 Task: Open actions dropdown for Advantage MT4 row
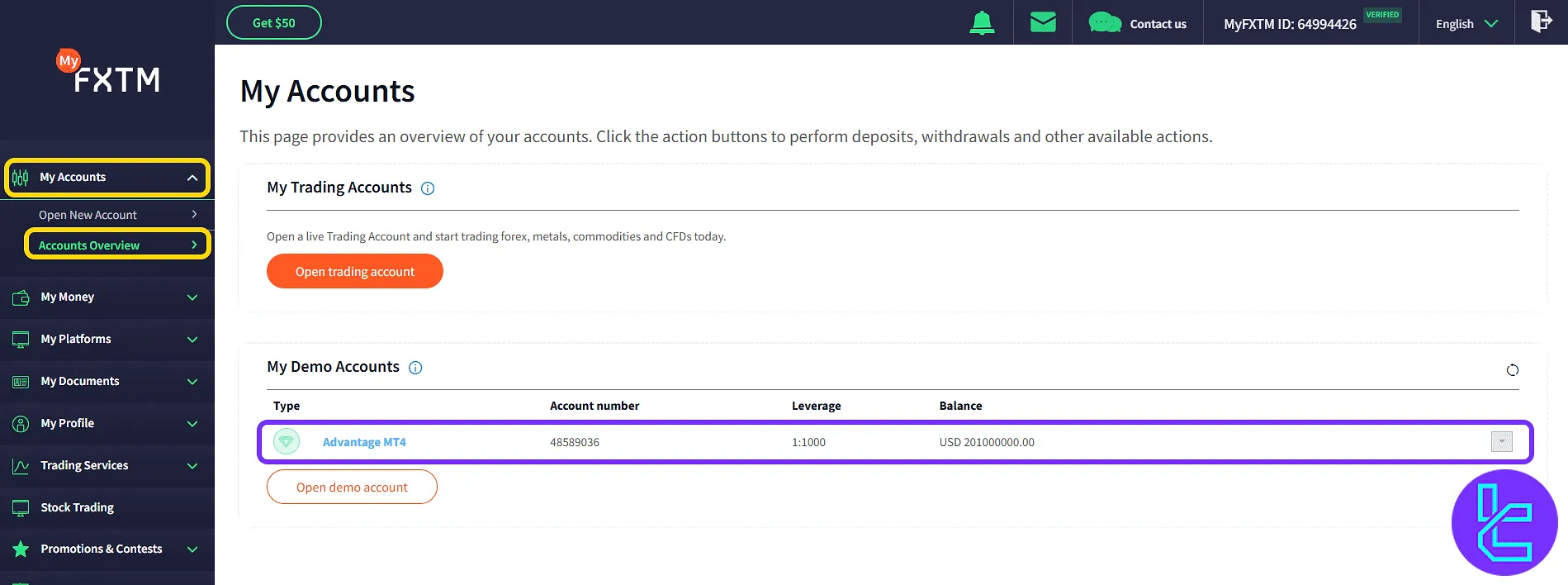(x=1501, y=442)
